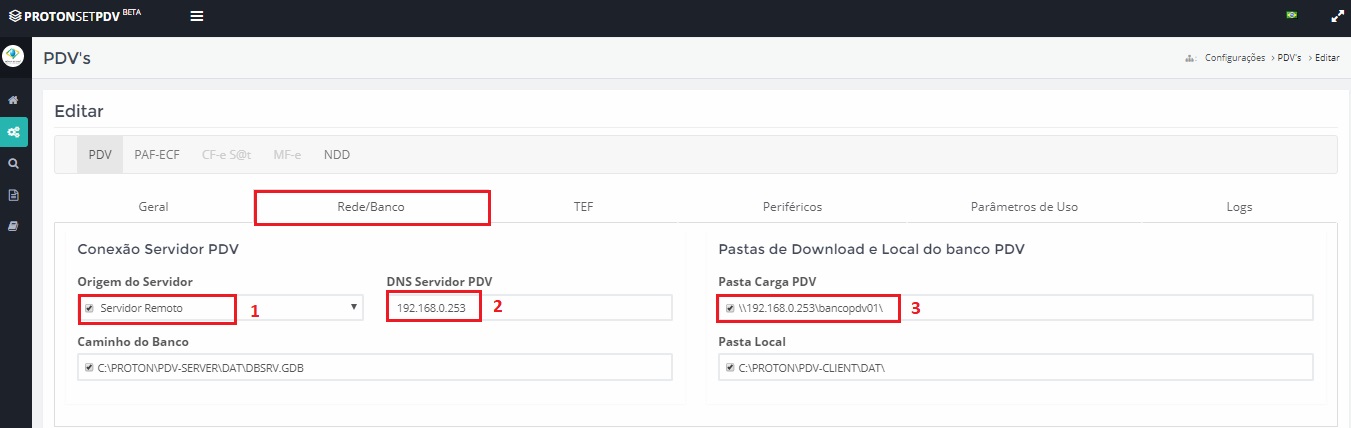This screenshot has width=1351, height=428.
Task: Click the round user avatar logo
Action: click(14, 54)
